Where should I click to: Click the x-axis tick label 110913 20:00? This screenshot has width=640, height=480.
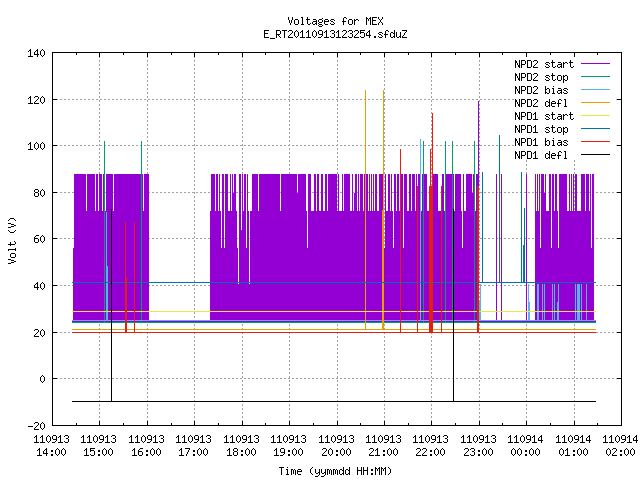pos(336,446)
